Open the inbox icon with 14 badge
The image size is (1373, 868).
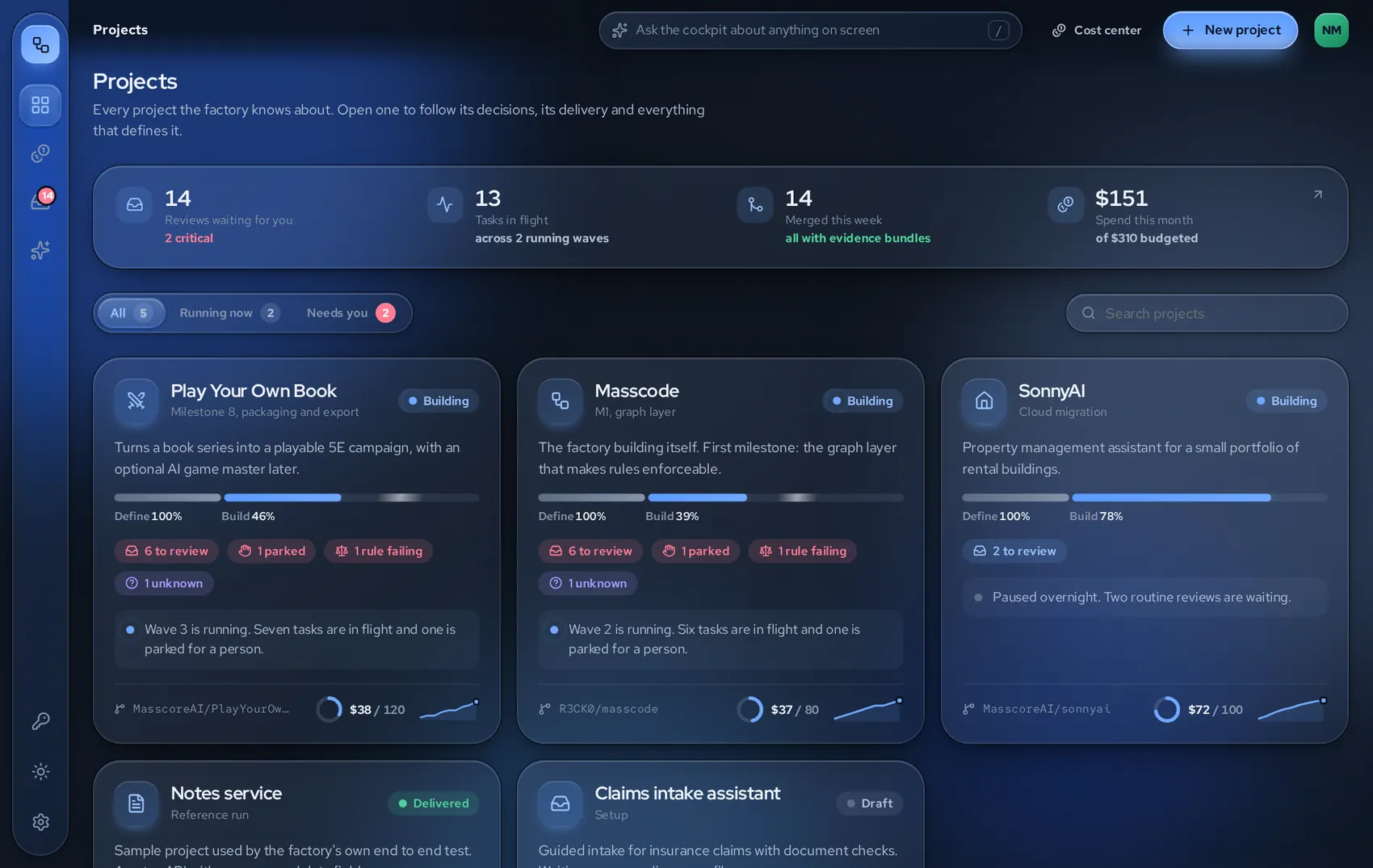(40, 200)
